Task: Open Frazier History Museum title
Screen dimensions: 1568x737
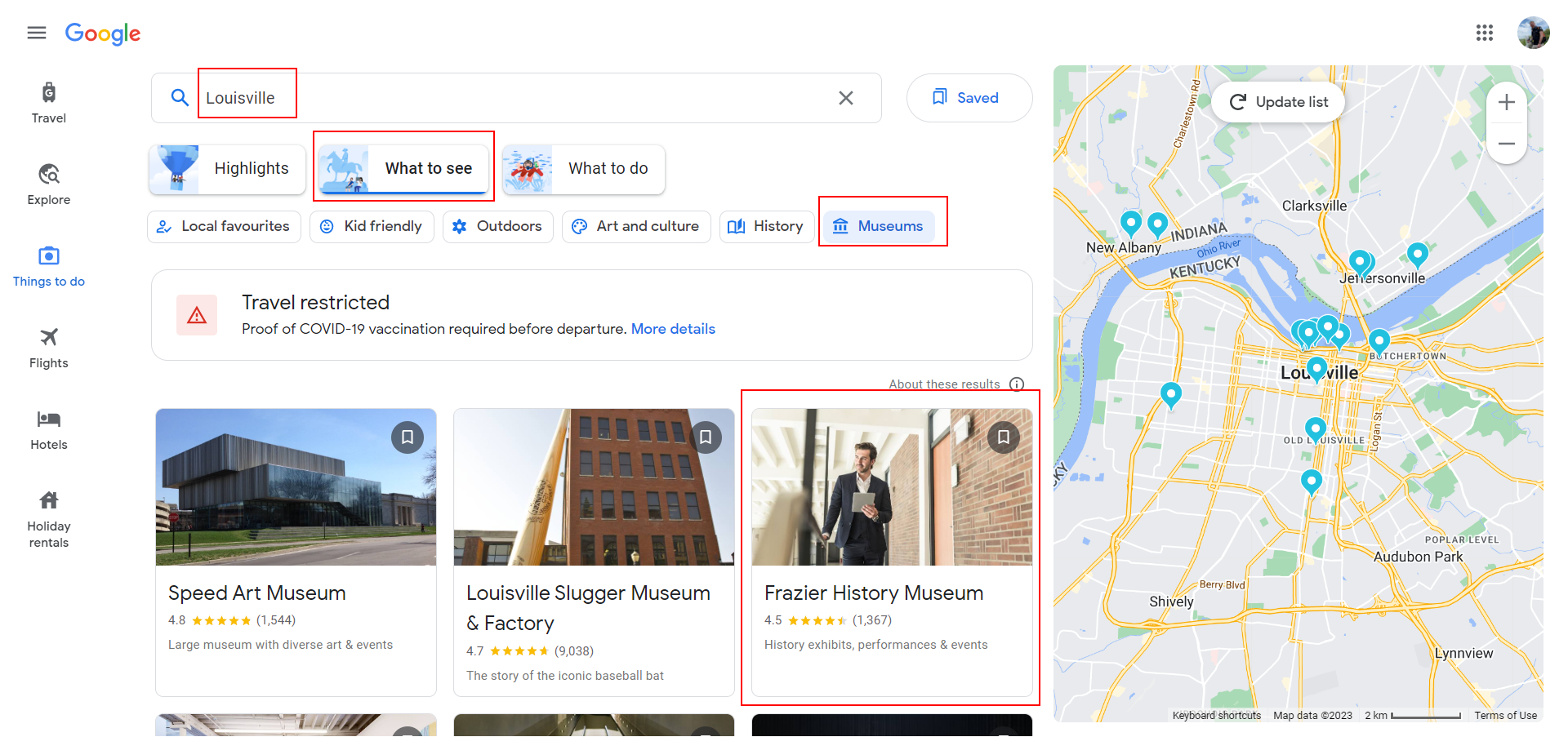Action: click(874, 593)
